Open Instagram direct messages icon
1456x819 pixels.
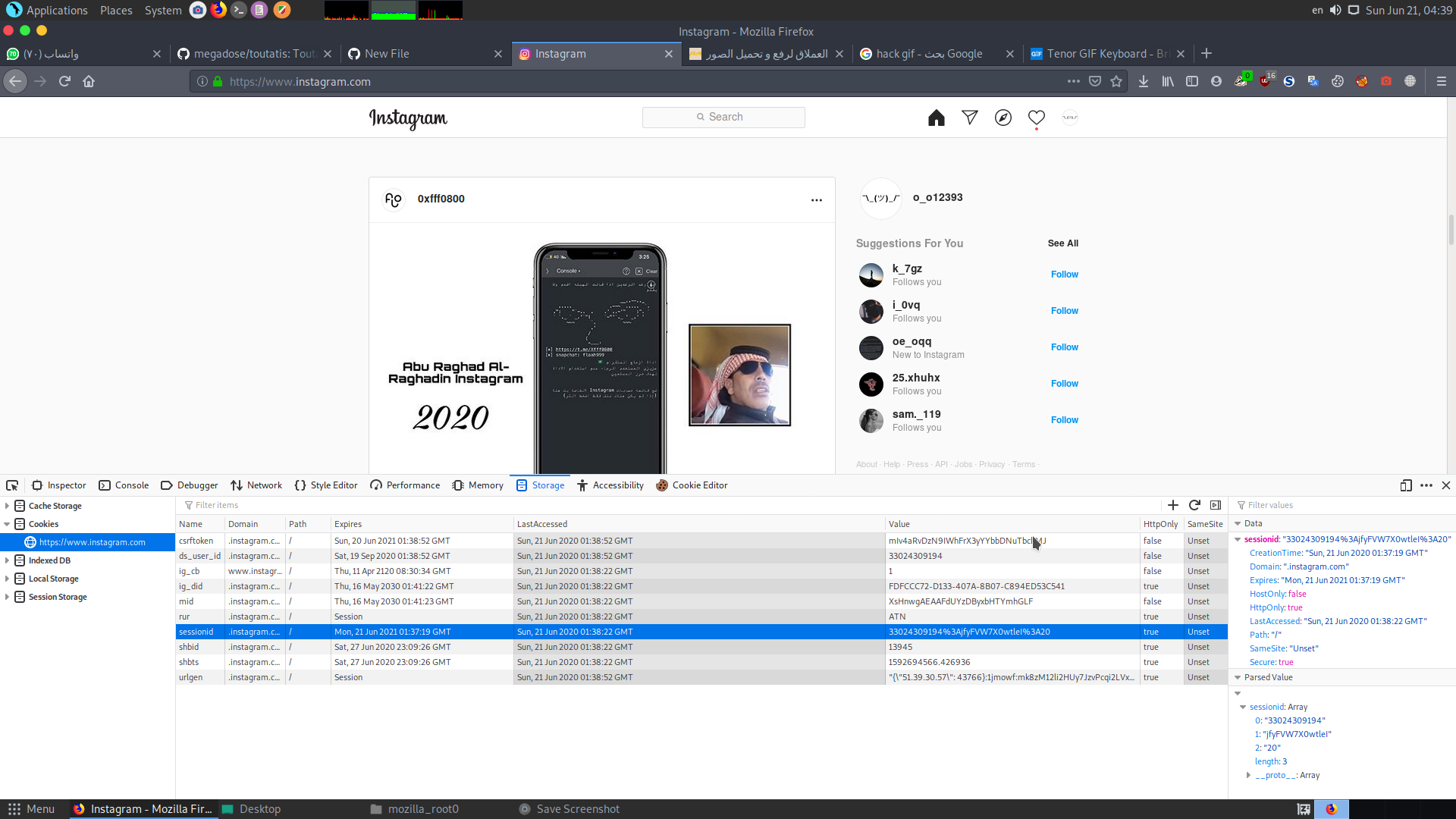pyautogui.click(x=969, y=118)
